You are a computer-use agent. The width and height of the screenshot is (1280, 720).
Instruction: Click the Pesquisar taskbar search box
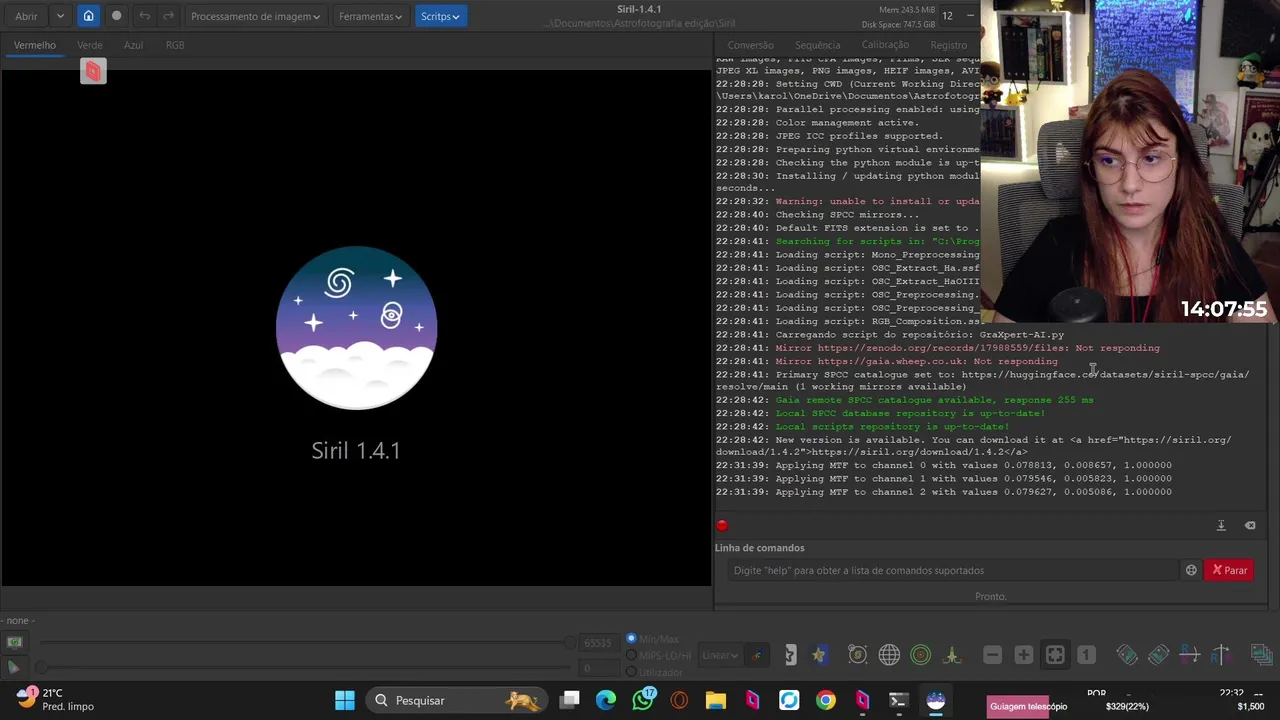click(x=455, y=700)
